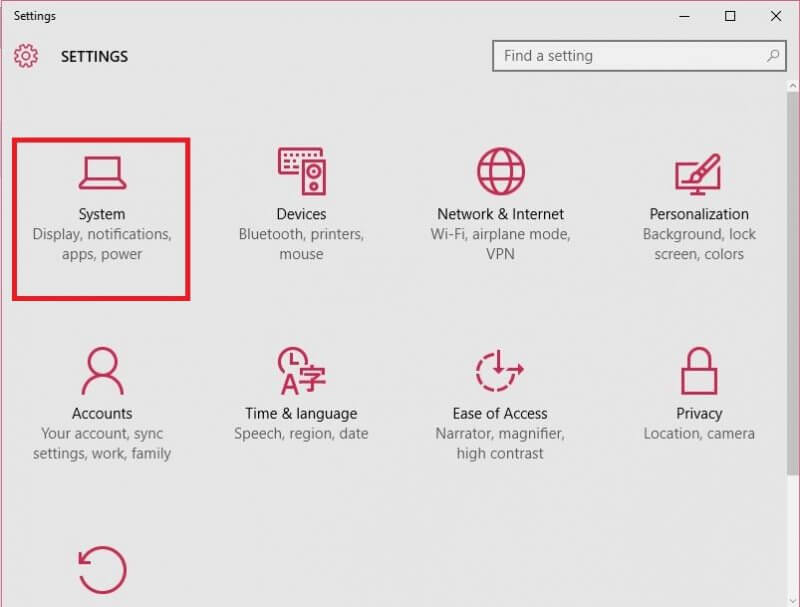This screenshot has height=607, width=800.
Task: Click 'Wi-Fi, airplane mode, VPN' description
Action: 500,244
